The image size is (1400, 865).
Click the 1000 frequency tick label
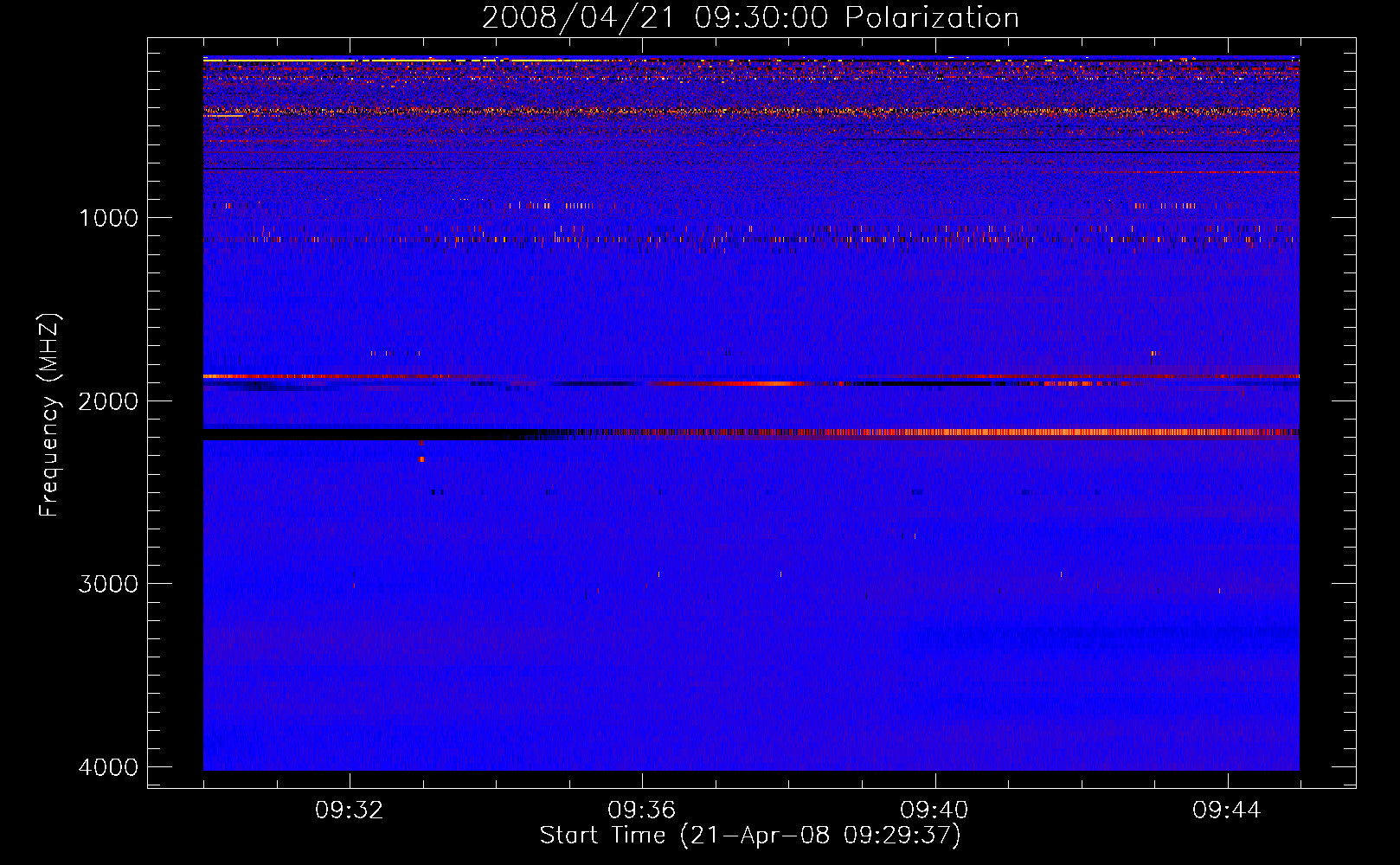pos(108,218)
